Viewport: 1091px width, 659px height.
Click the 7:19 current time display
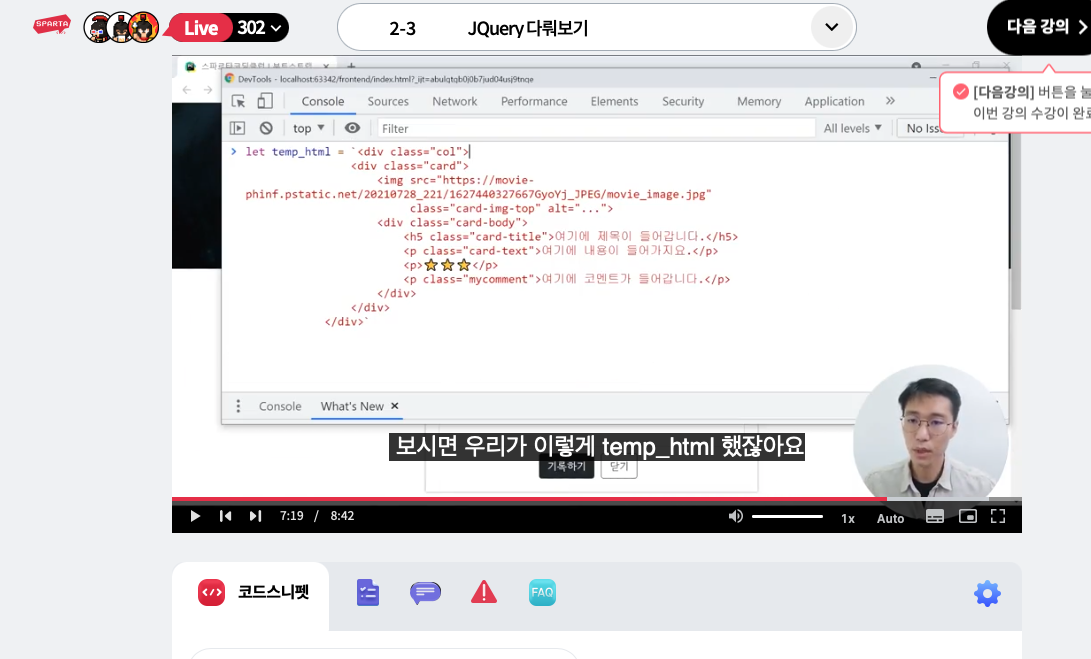[x=292, y=516]
